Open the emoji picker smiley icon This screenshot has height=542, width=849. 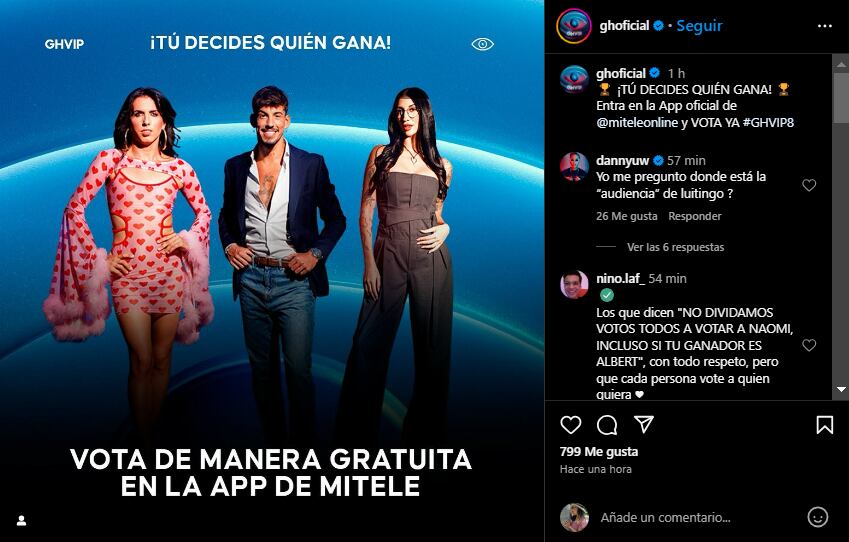[x=818, y=517]
